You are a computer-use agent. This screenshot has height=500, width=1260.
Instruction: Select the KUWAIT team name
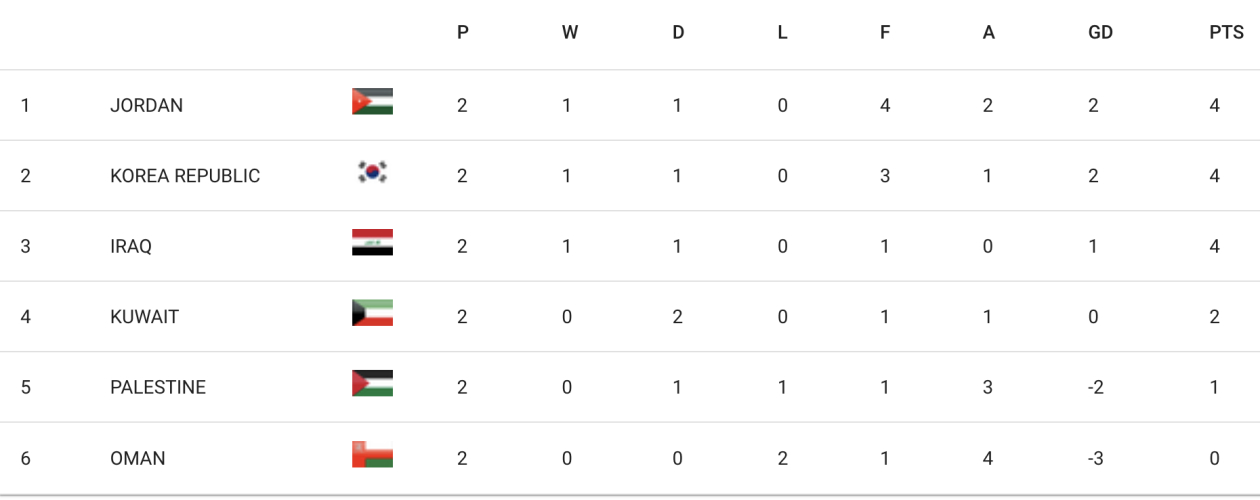[144, 317]
